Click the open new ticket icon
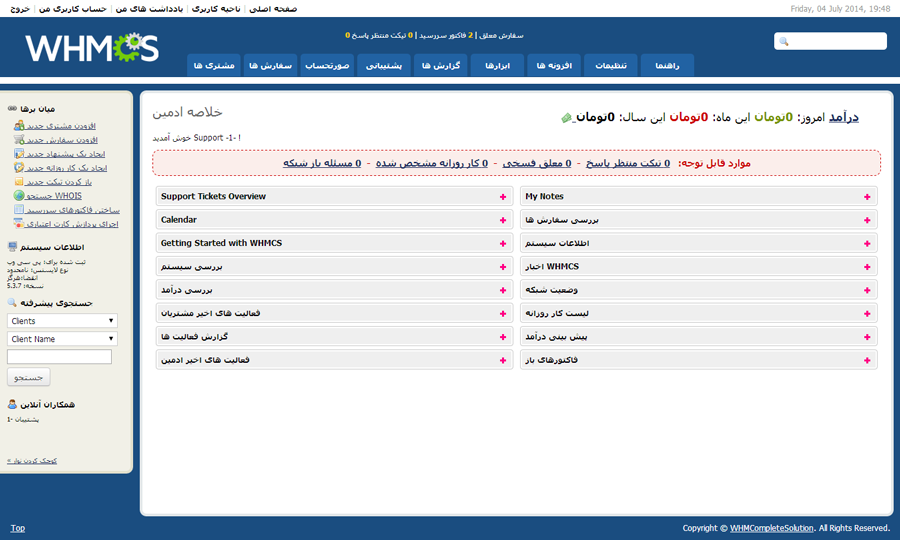This screenshot has width=900, height=540. point(20,182)
